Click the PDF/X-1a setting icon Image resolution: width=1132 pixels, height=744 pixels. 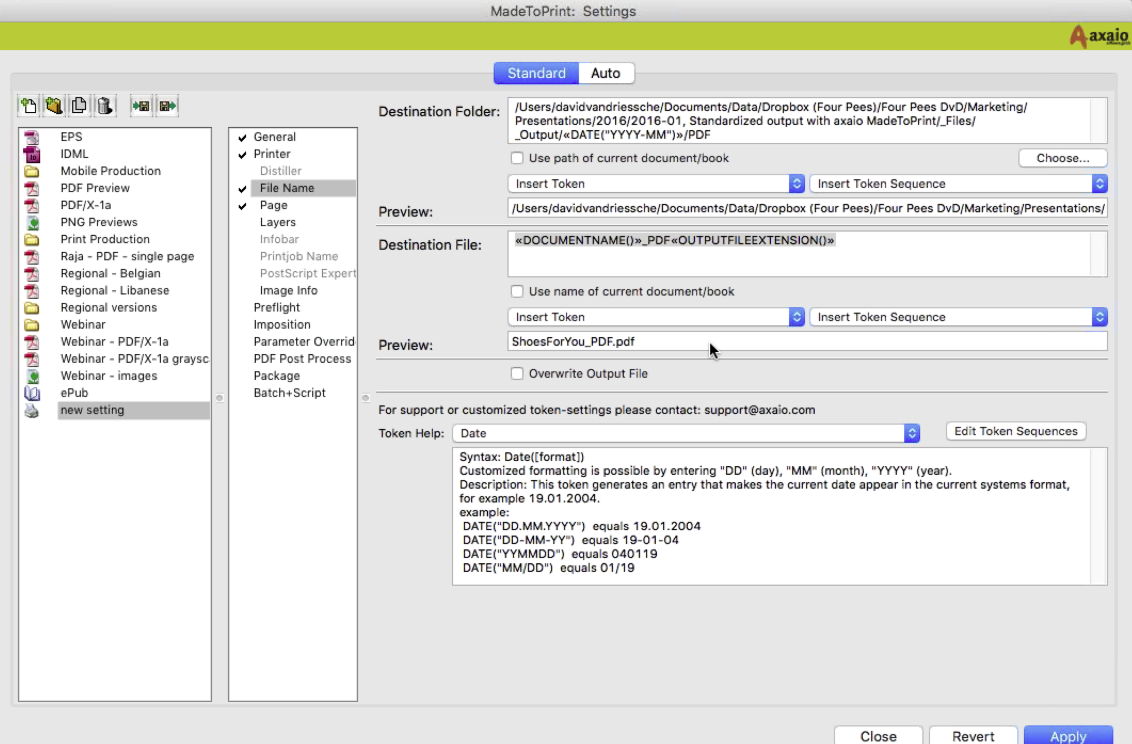coord(32,206)
